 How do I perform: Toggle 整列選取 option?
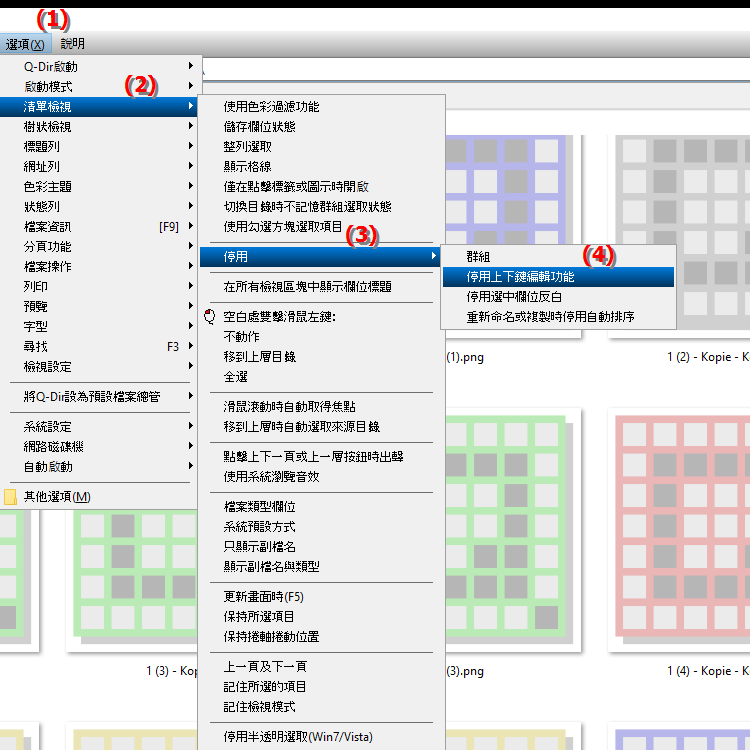point(321,146)
